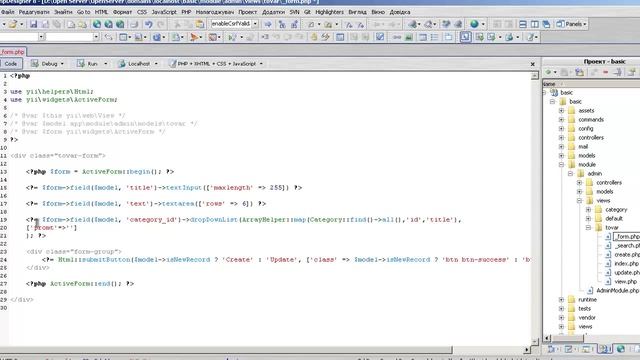The image size is (640, 360).
Task: Click the Name column header in project panel
Action: 591,84
